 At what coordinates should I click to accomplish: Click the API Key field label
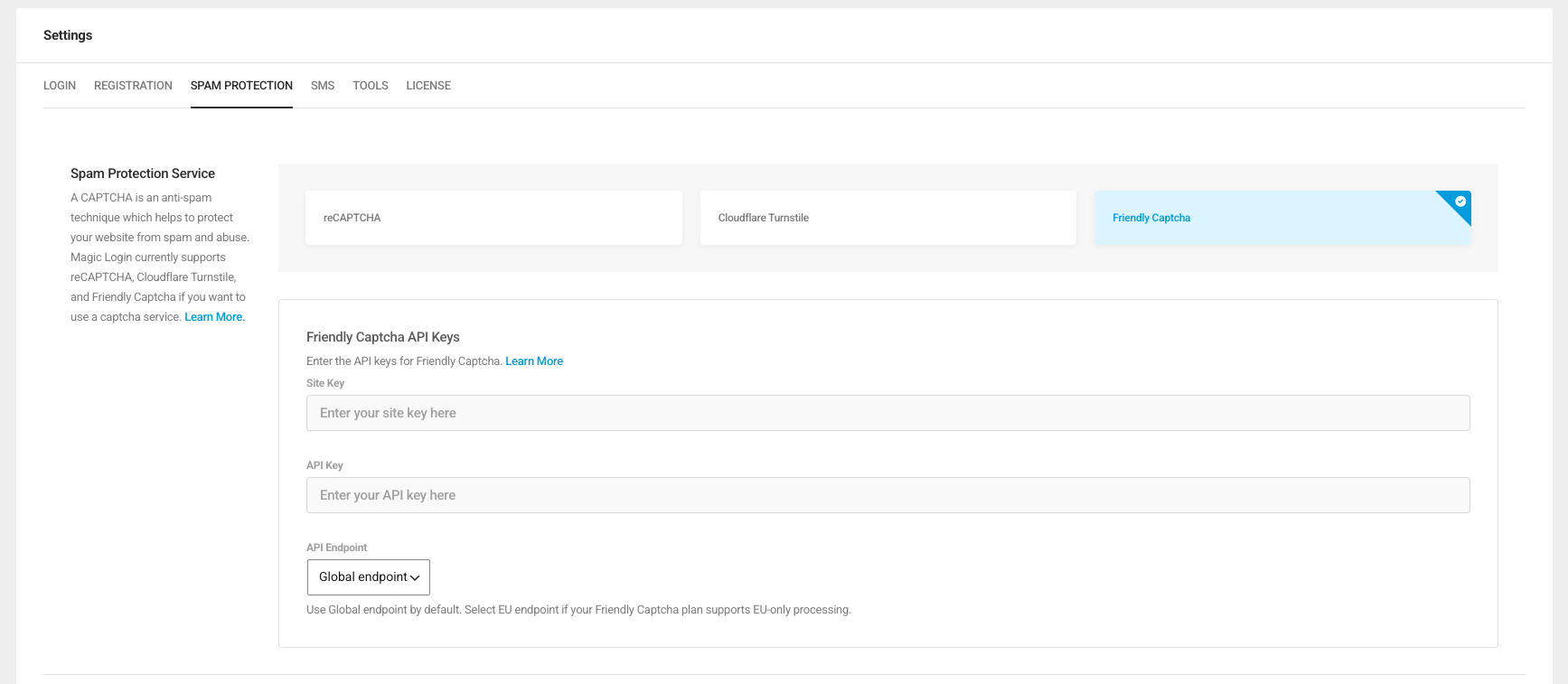tap(324, 465)
